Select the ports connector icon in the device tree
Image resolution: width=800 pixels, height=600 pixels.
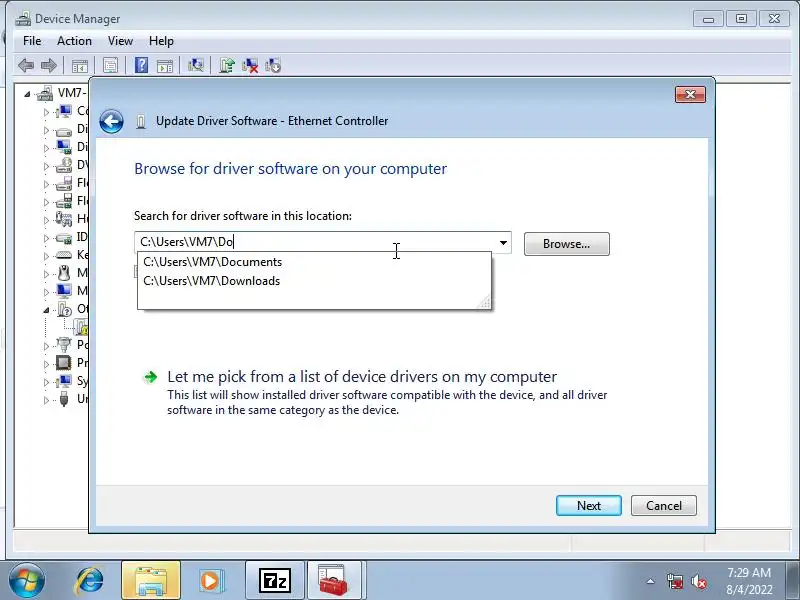[x=64, y=344]
